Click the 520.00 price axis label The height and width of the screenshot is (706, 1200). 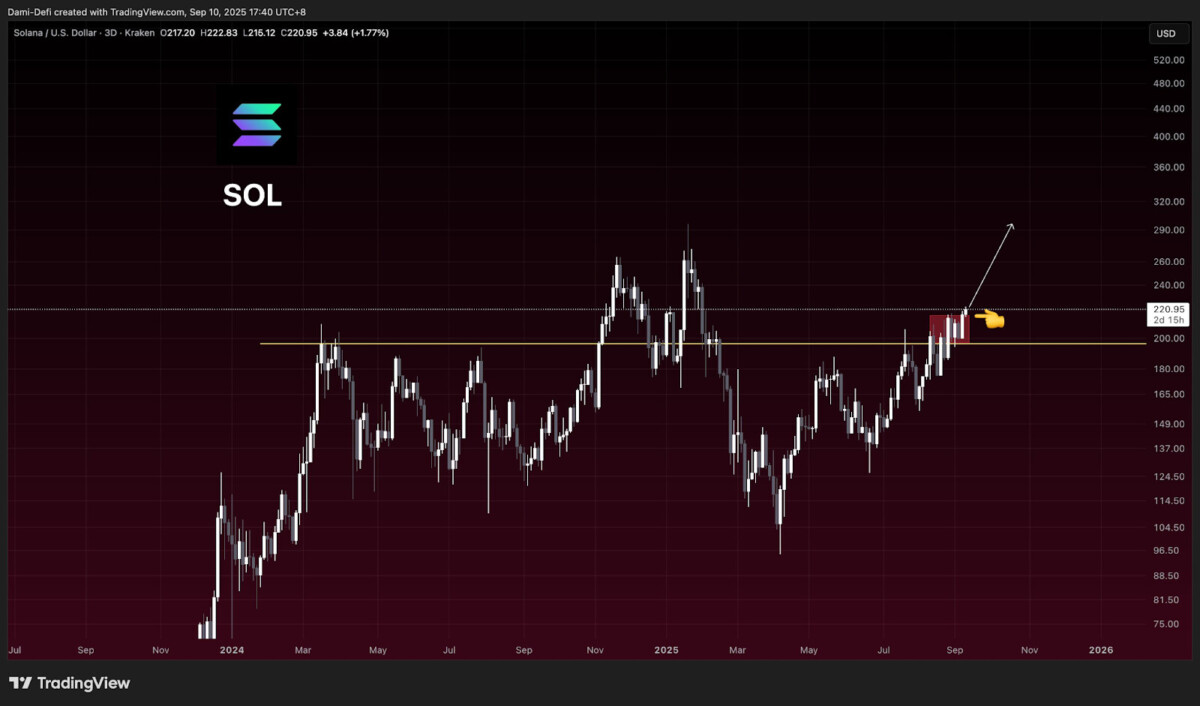[x=1168, y=60]
